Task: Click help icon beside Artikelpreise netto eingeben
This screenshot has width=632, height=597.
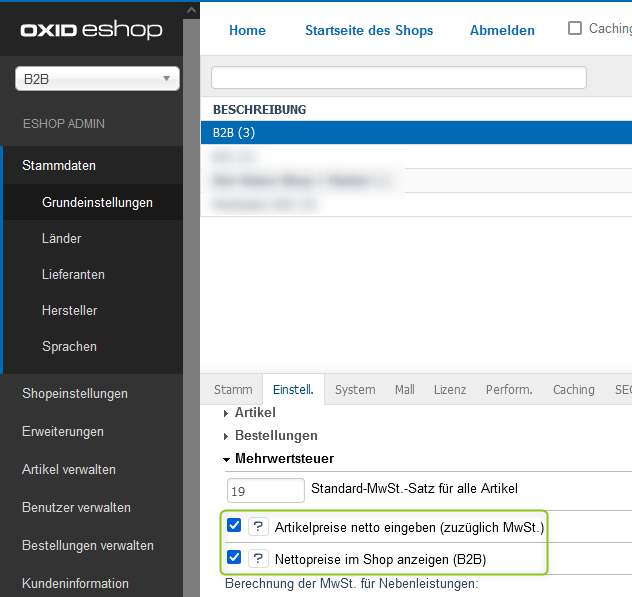Action: (258, 526)
